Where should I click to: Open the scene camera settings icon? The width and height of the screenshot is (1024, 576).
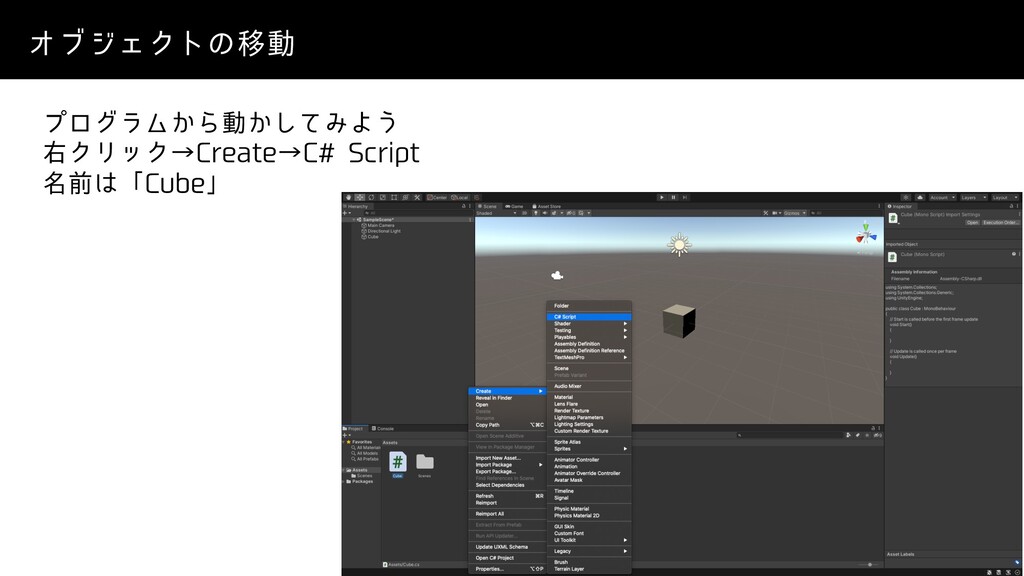tap(775, 213)
